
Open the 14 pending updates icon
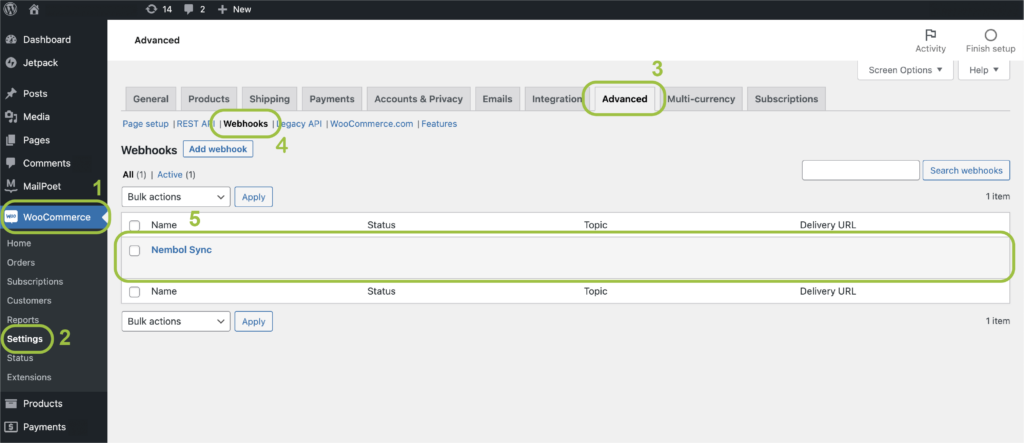tap(159, 9)
